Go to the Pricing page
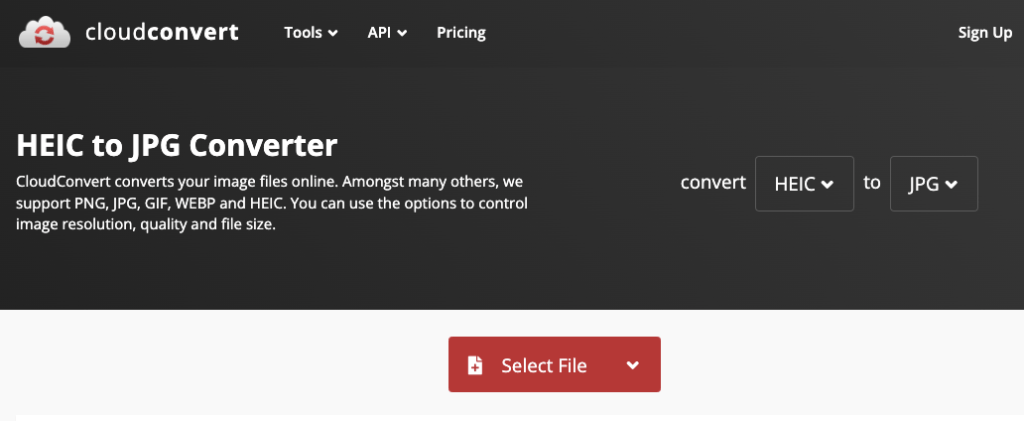Screen dimensions: 1024x421 (x=461, y=33)
